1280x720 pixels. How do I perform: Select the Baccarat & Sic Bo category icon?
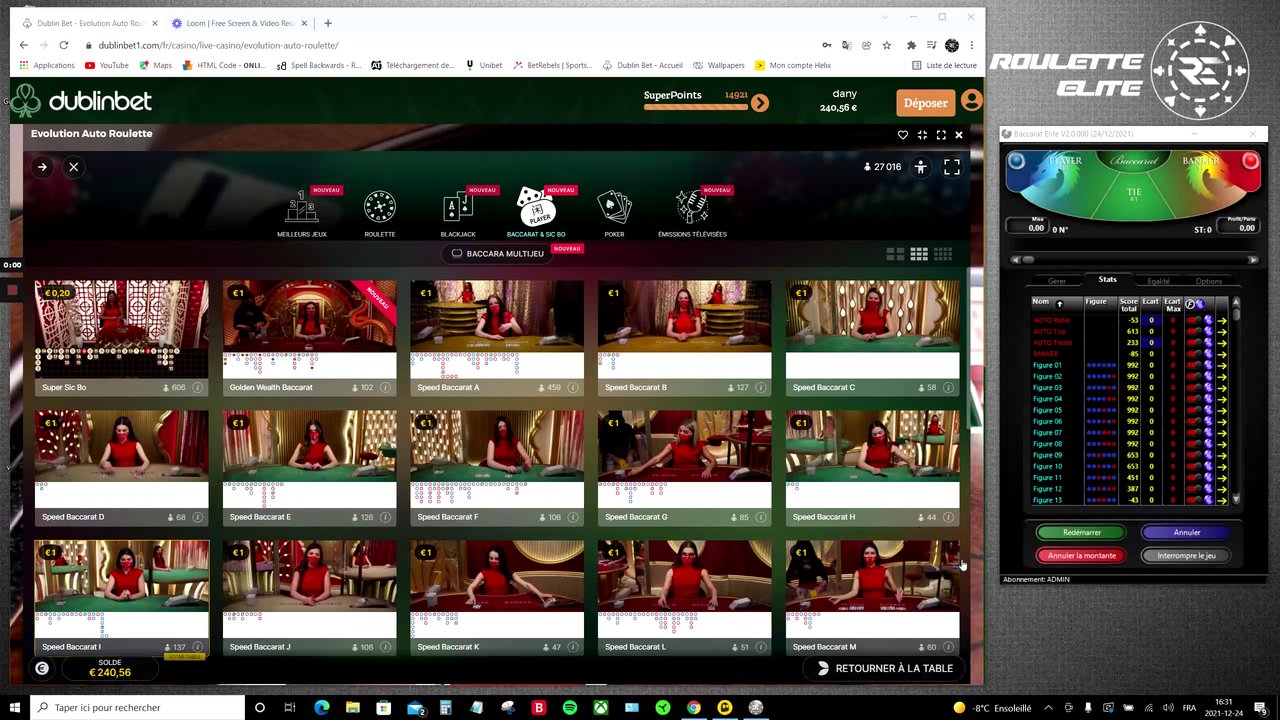(x=536, y=207)
